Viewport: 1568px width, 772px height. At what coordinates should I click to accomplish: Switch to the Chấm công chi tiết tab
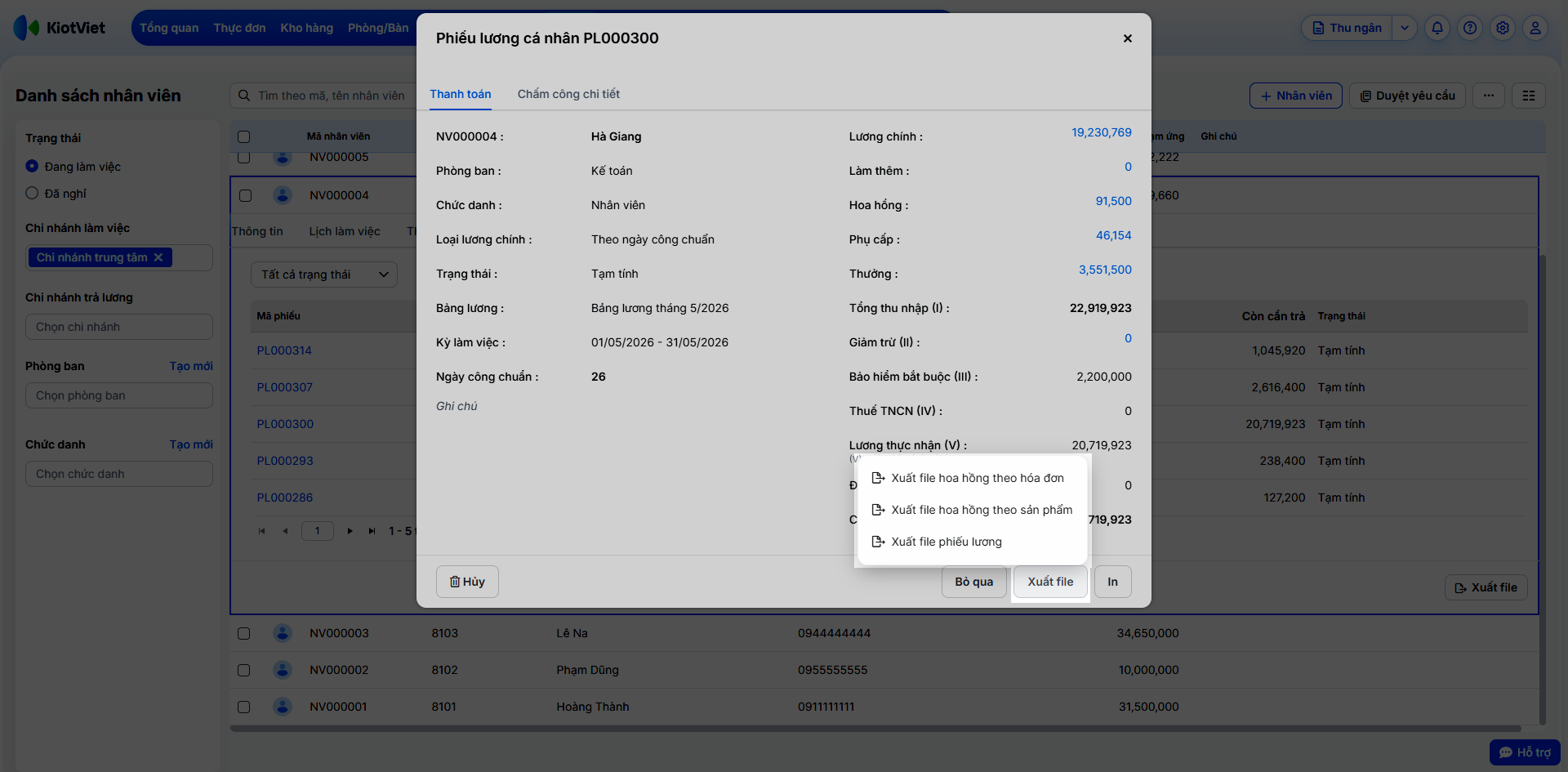coord(568,94)
